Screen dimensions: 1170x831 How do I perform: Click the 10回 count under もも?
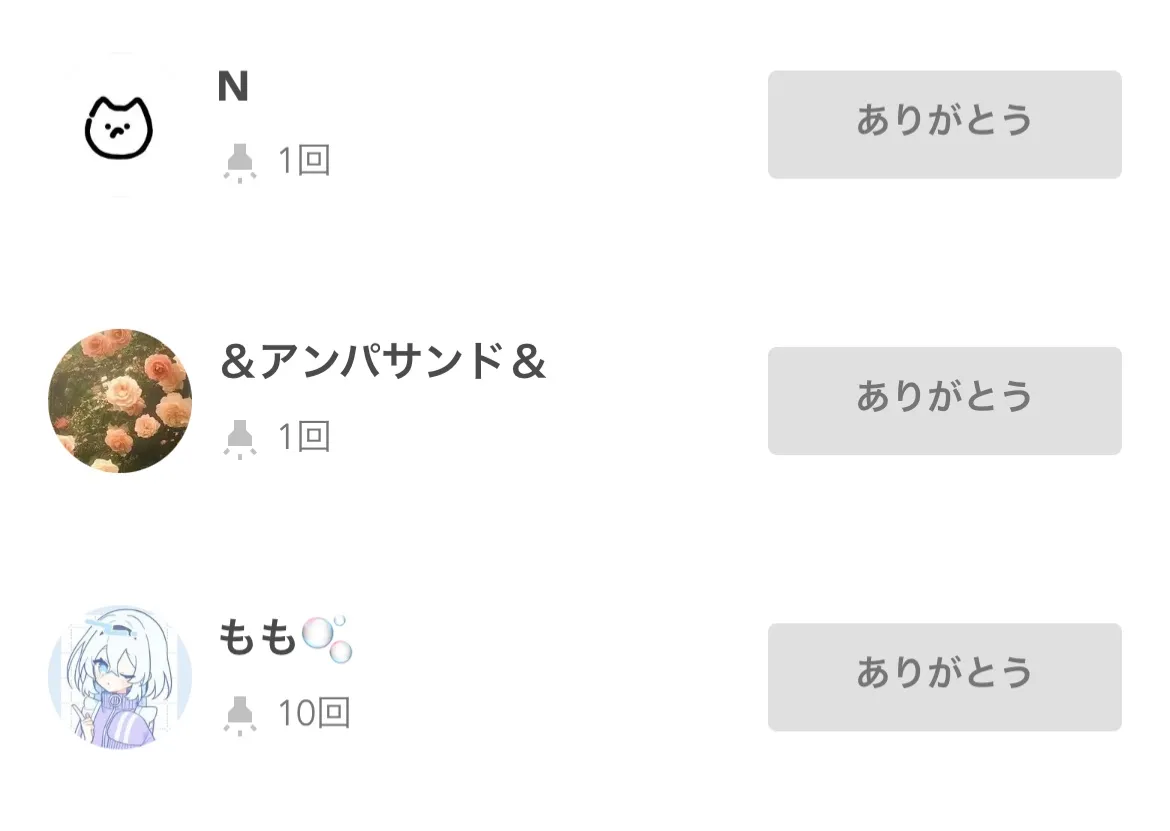(x=314, y=714)
